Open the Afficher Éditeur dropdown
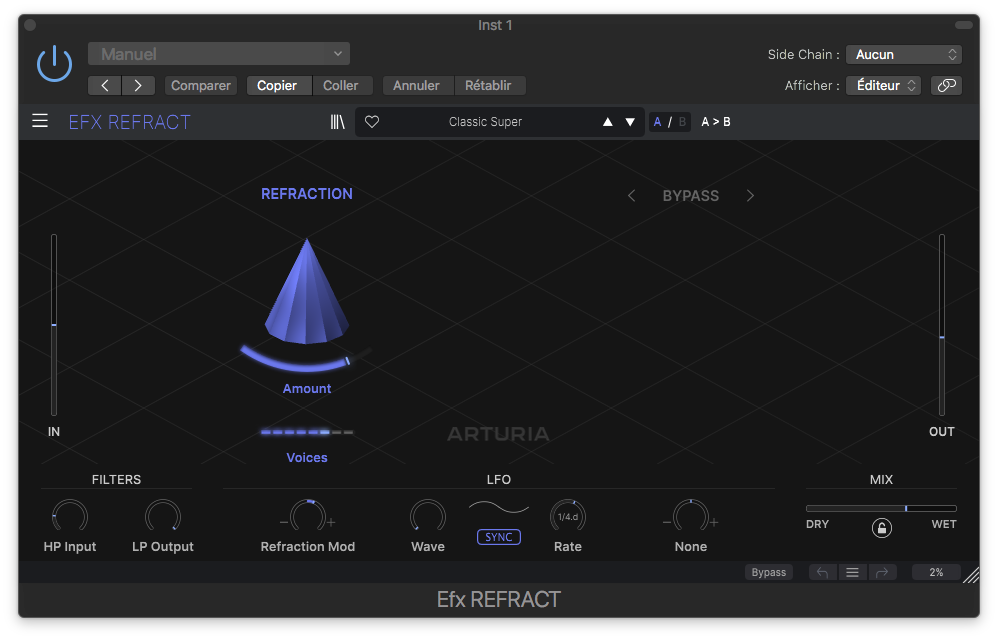998x640 pixels. pos(884,85)
